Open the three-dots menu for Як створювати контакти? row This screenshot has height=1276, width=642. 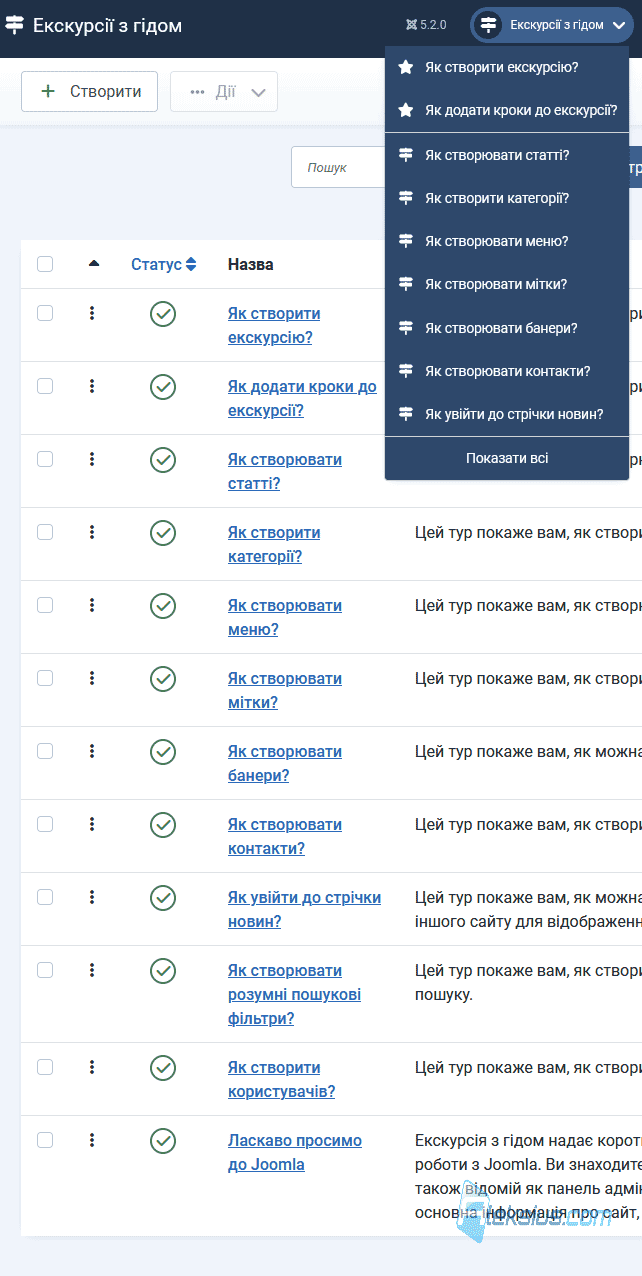(92, 824)
